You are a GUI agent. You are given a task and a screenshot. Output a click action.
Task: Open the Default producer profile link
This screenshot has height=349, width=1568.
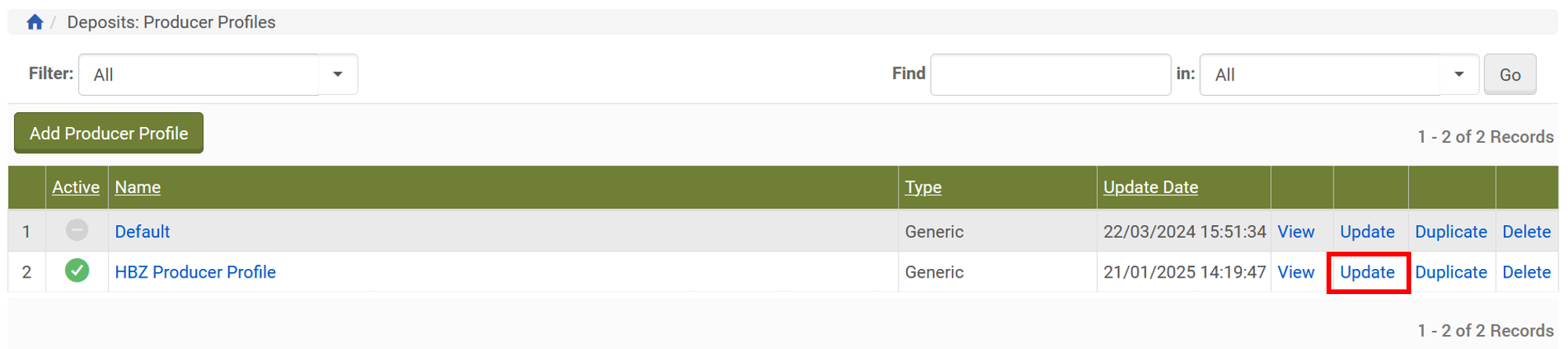pyautogui.click(x=143, y=232)
